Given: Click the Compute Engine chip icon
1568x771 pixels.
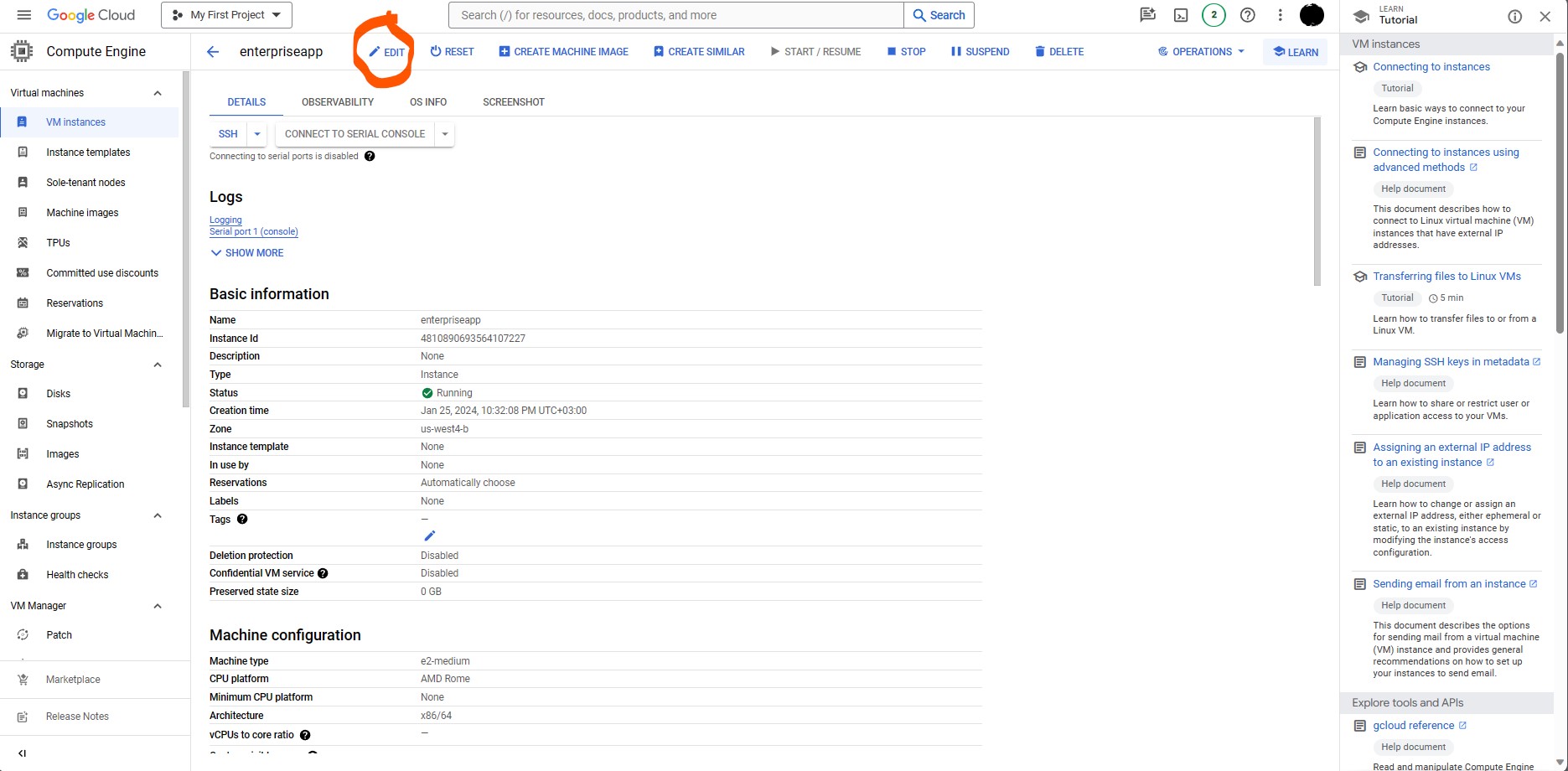Looking at the screenshot, I should (22, 51).
